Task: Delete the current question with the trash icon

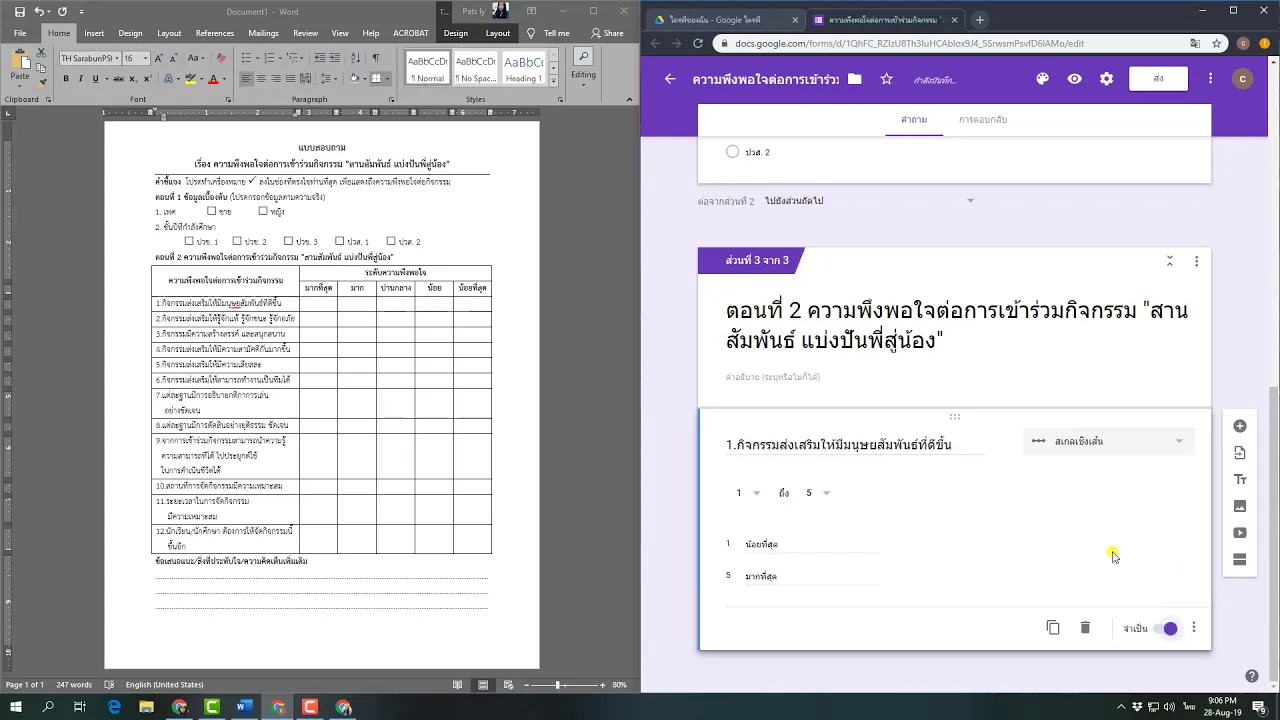Action: tap(1085, 628)
